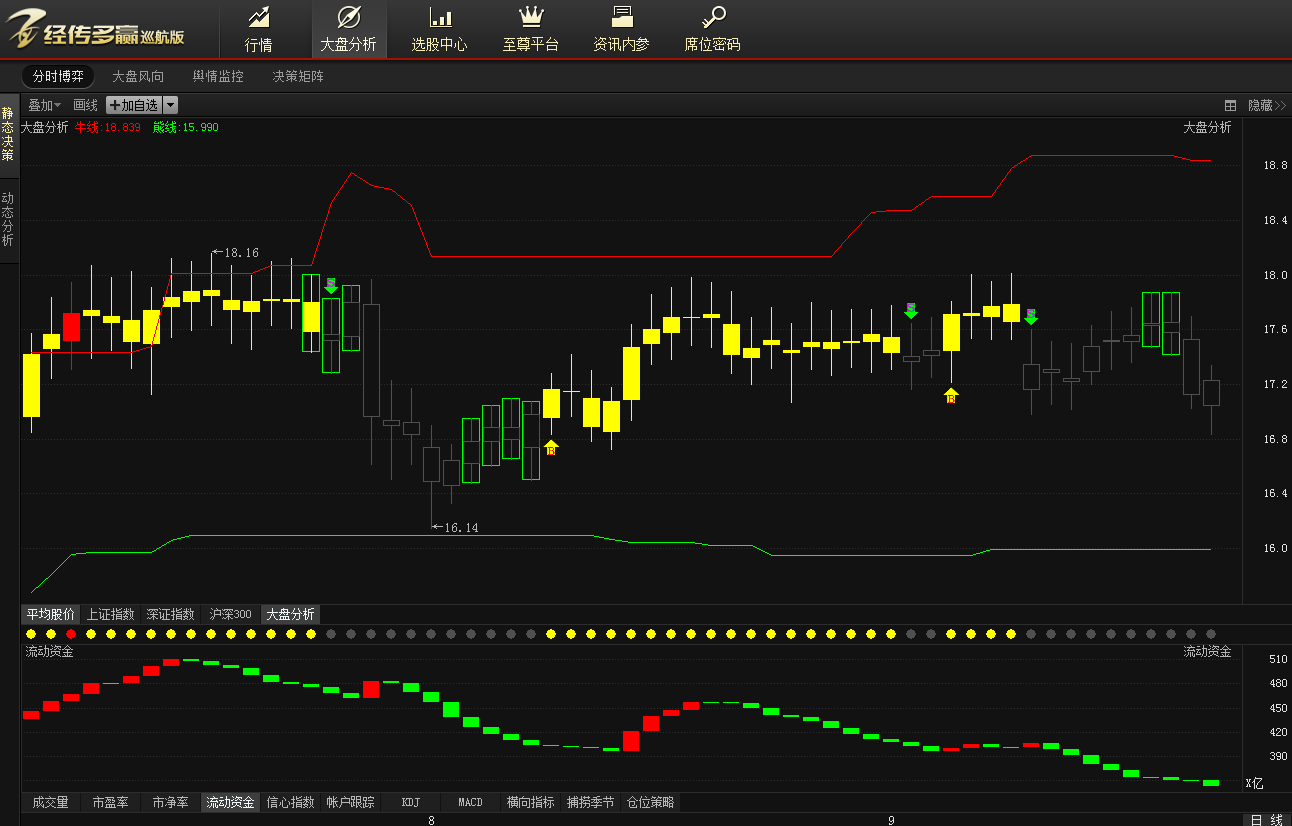Click the 画线 draw line button
Image resolution: width=1292 pixels, height=826 pixels.
coord(85,105)
